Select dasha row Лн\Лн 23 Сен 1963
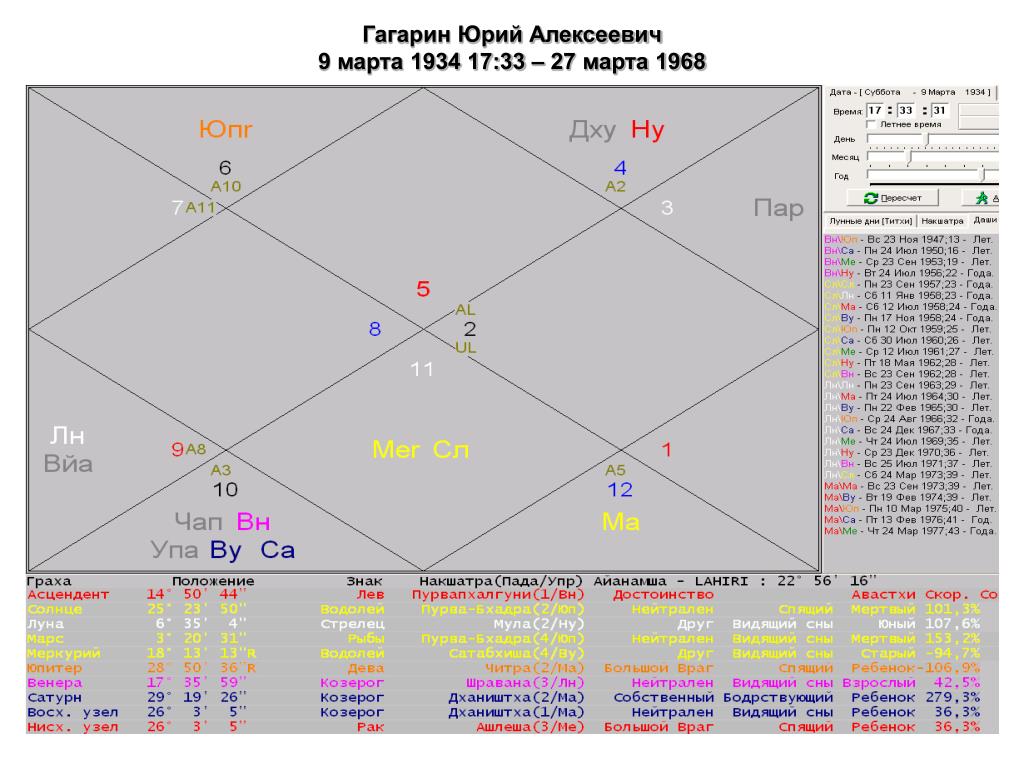This screenshot has width=1024, height=768. 909,385
